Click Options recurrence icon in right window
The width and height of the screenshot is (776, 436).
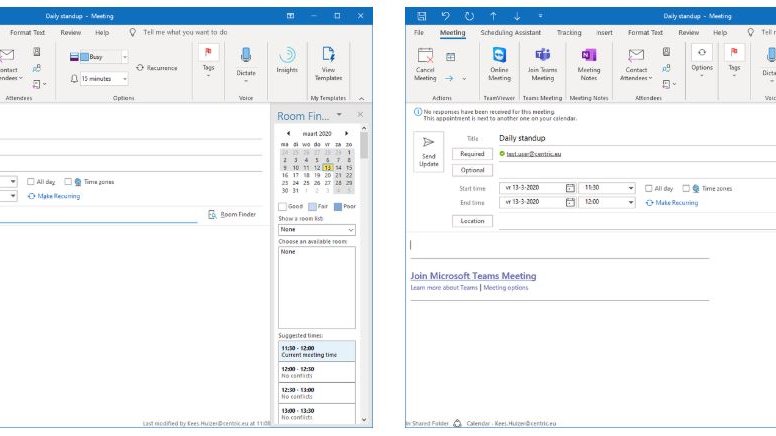pos(702,52)
